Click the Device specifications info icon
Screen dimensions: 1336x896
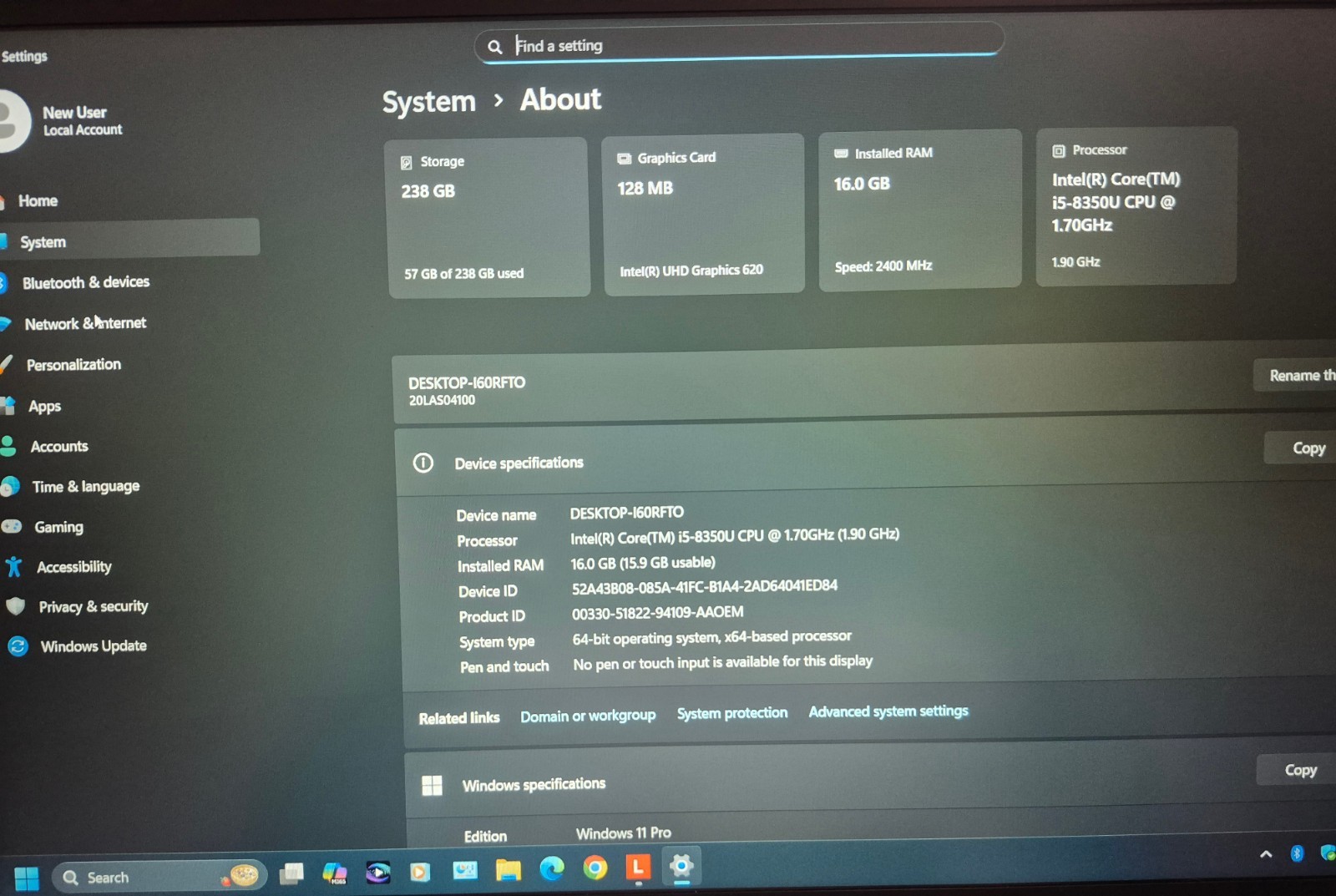pos(423,463)
